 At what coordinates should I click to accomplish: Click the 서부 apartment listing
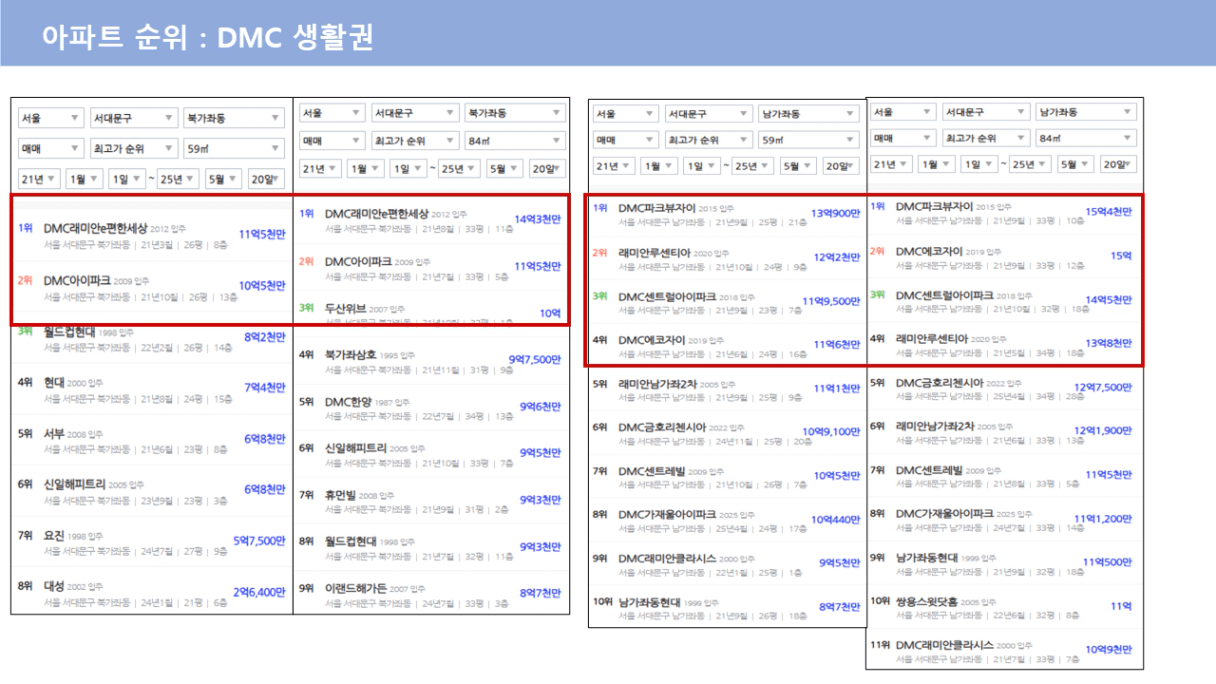pos(54,434)
